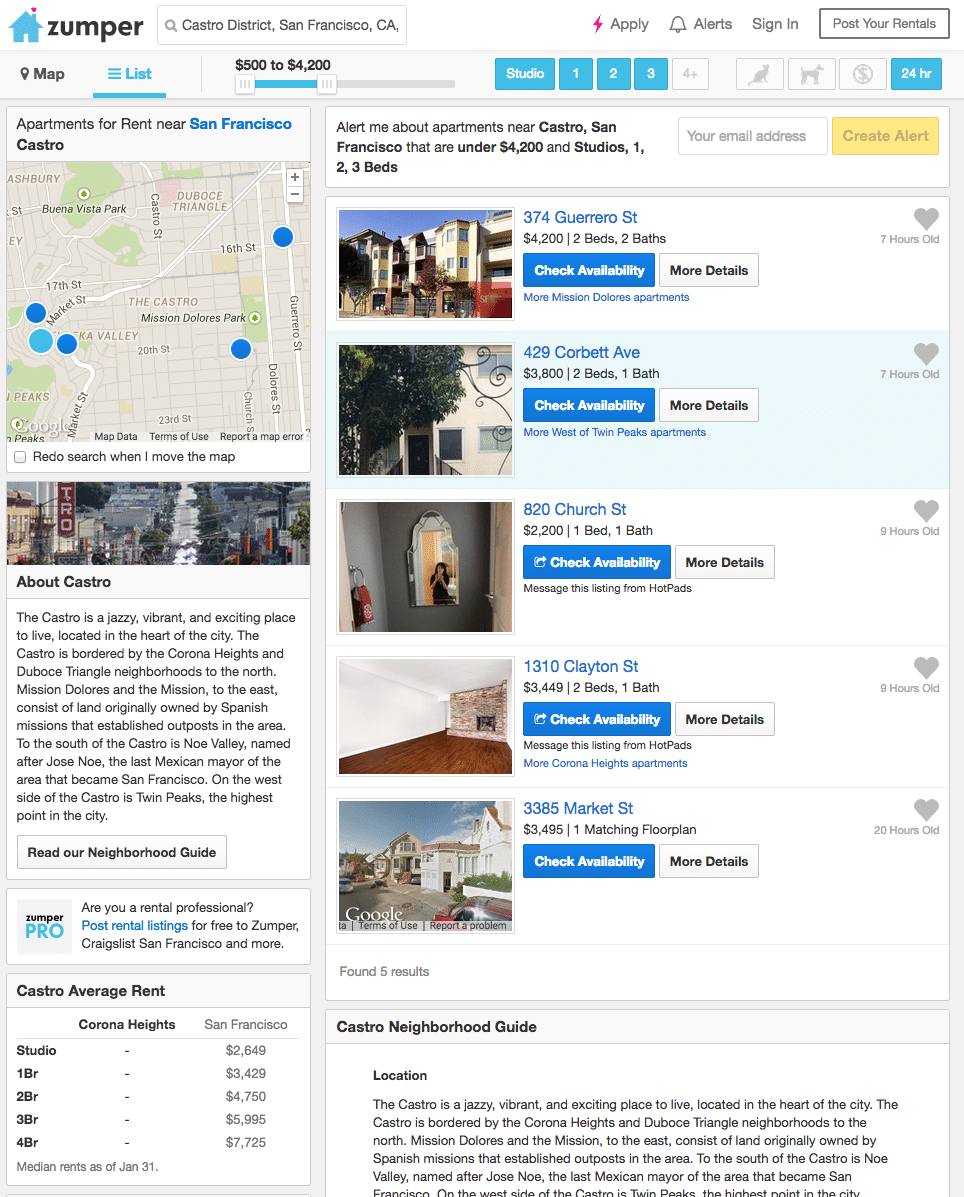Click the List hamburger icon
Screen dimensions: 964x1197
pos(114,74)
